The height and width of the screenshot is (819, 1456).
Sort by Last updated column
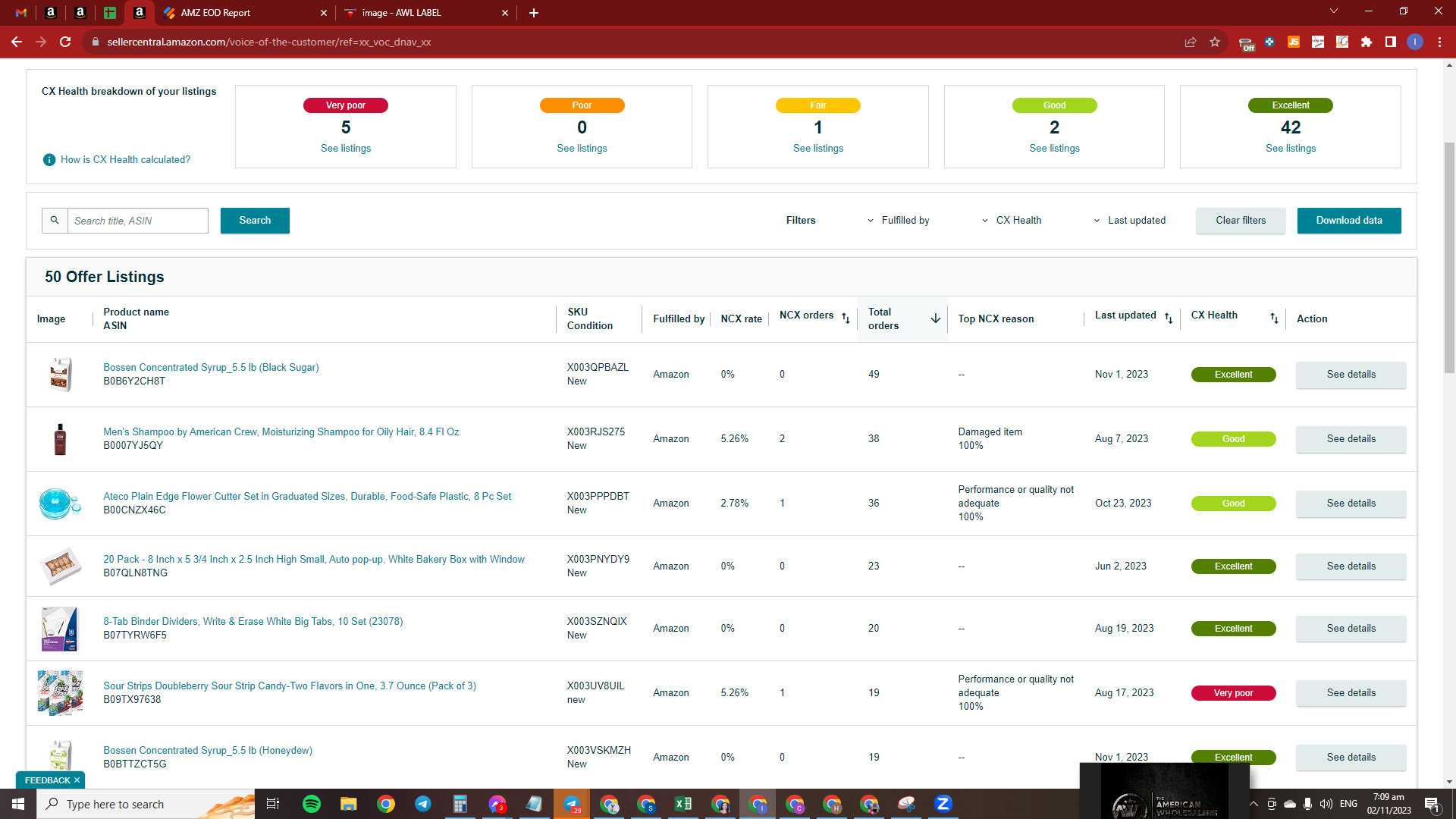click(1169, 318)
